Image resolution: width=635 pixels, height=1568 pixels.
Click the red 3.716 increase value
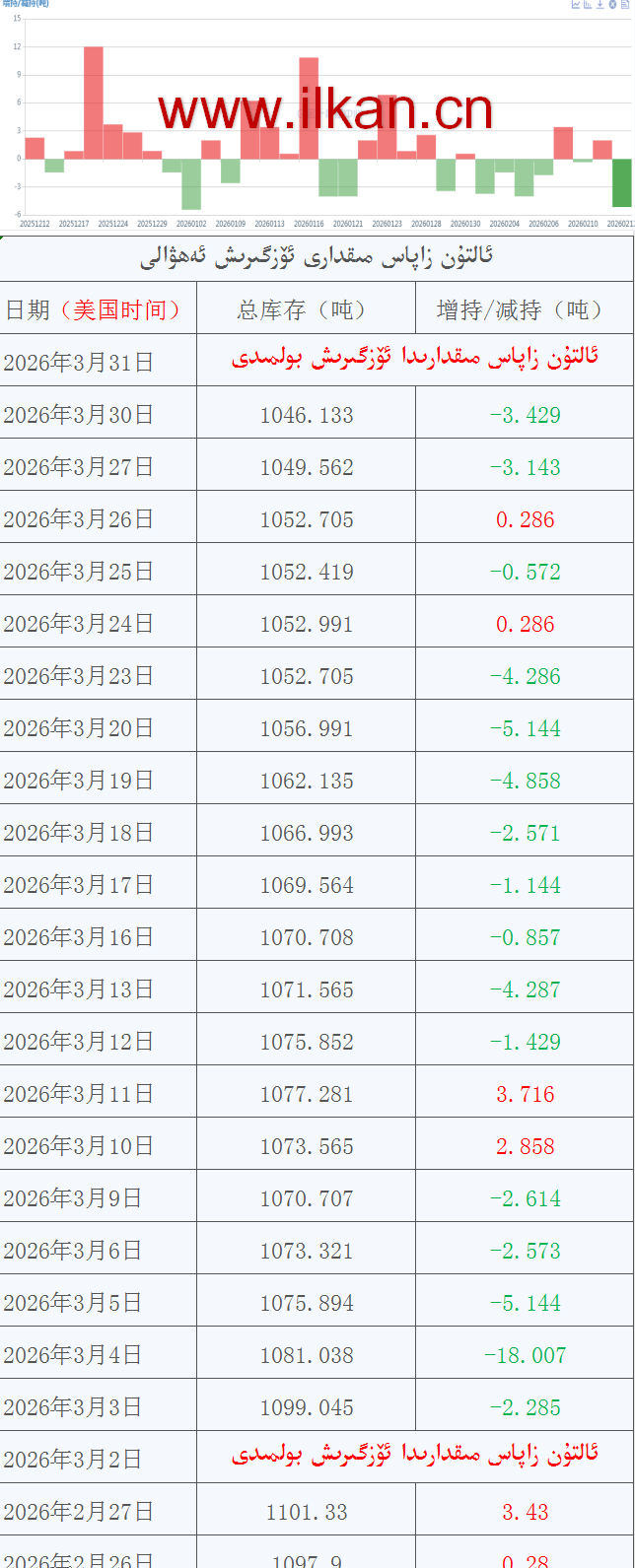point(525,1095)
